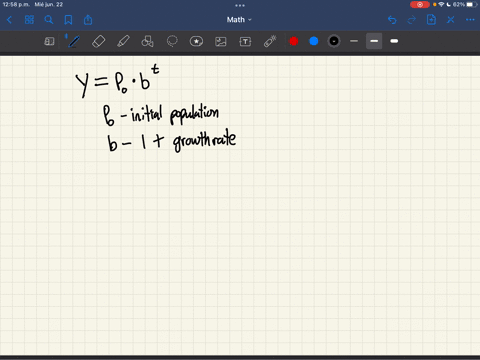Tap the handwritten 'initial population' text
The width and height of the screenshot is (480, 360).
click(175, 115)
